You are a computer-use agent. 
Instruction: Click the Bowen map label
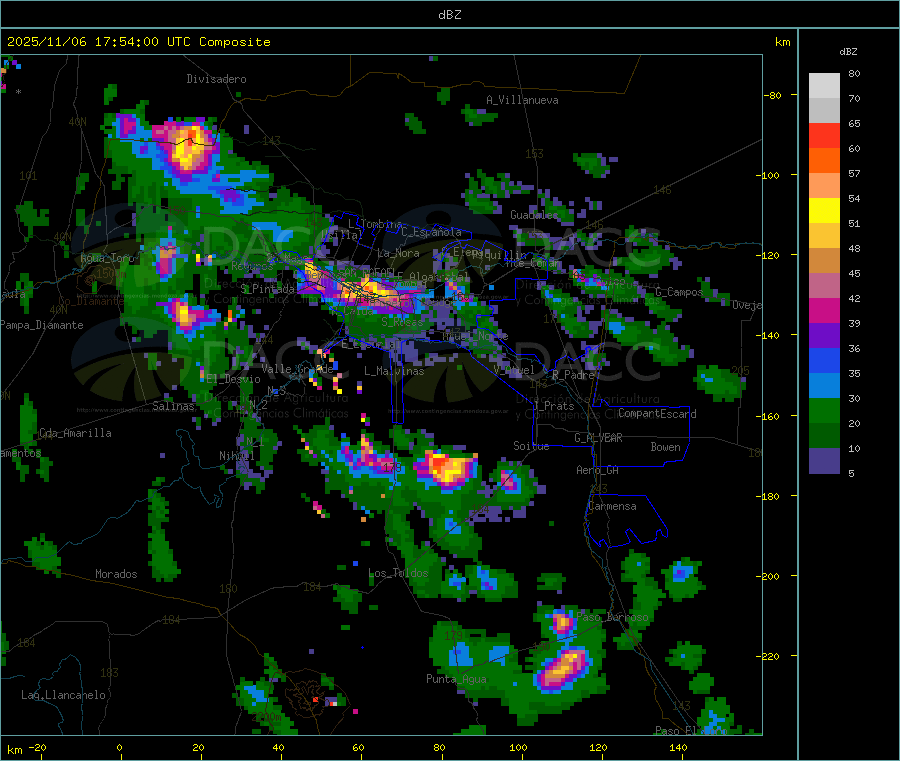[666, 447]
